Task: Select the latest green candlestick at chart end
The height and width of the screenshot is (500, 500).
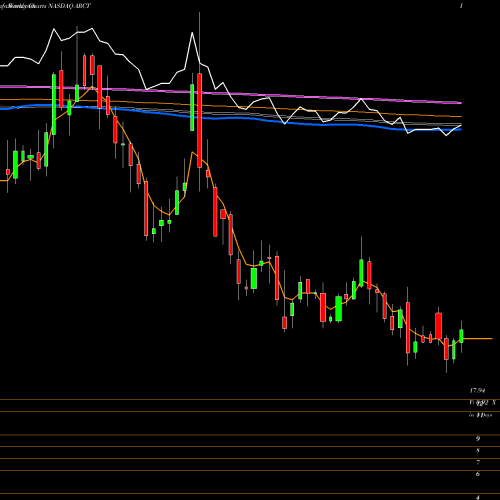Action: [461, 336]
